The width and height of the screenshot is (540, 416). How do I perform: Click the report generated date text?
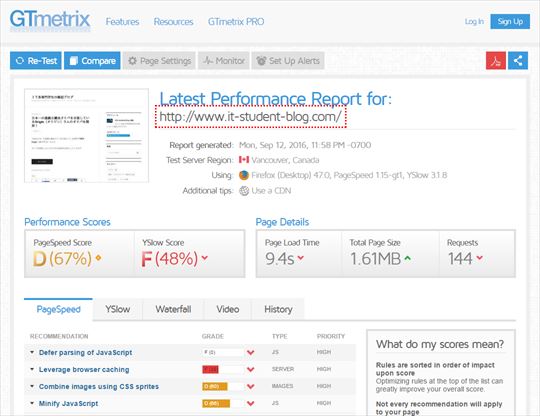coord(305,145)
